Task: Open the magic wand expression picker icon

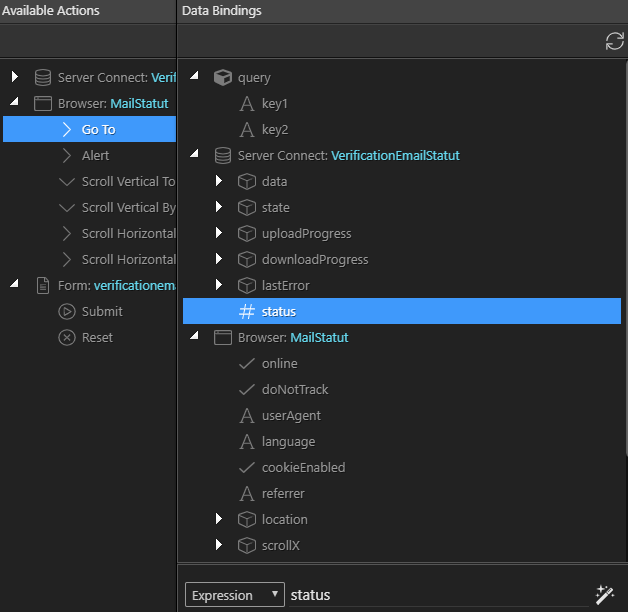Action: pos(605,595)
